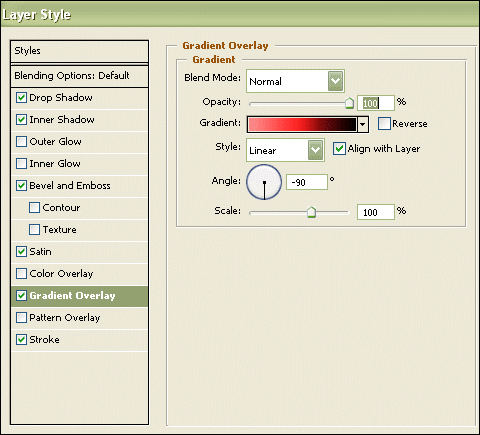This screenshot has width=480, height=435.
Task: Enable the Outer Glow checkbox
Action: 21,141
